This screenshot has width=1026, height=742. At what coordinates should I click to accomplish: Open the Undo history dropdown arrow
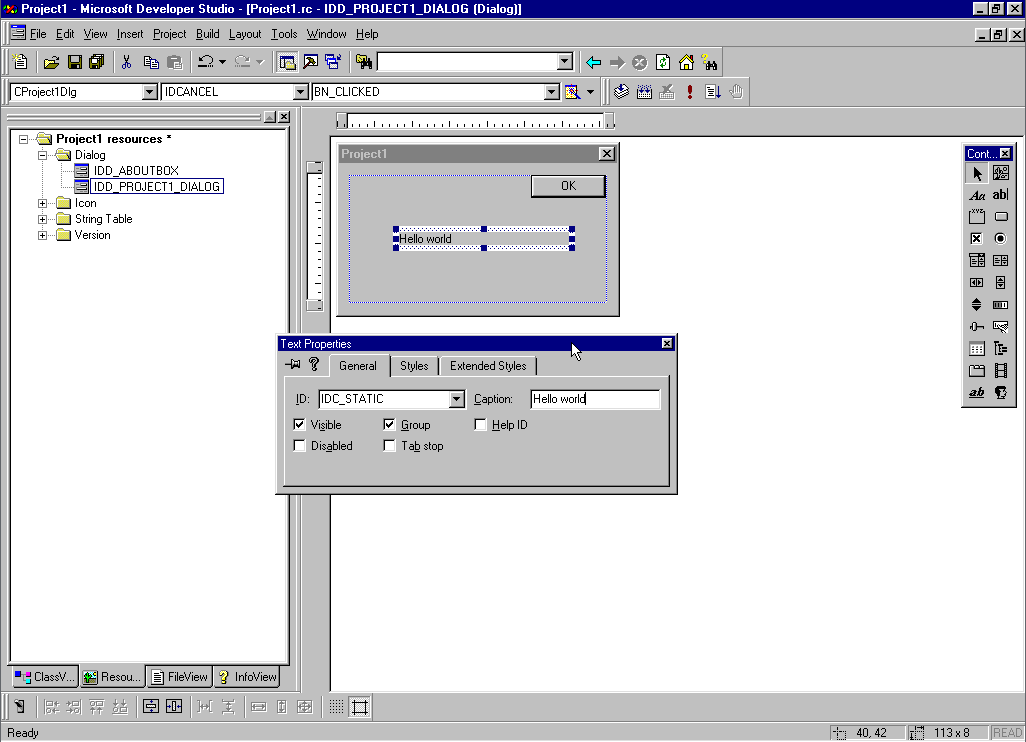click(222, 62)
